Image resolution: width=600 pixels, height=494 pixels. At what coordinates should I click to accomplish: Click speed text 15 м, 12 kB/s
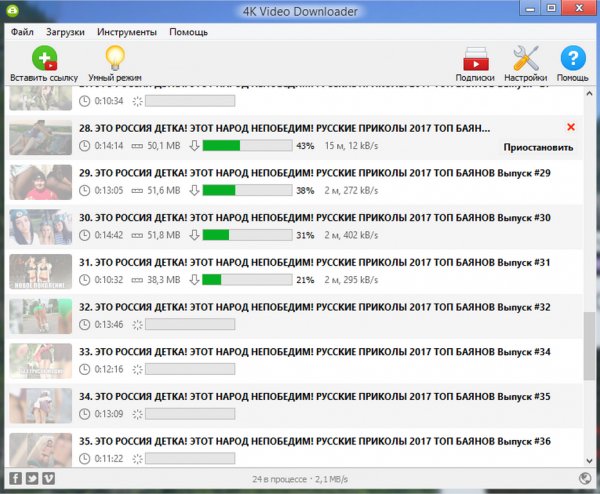(x=351, y=146)
